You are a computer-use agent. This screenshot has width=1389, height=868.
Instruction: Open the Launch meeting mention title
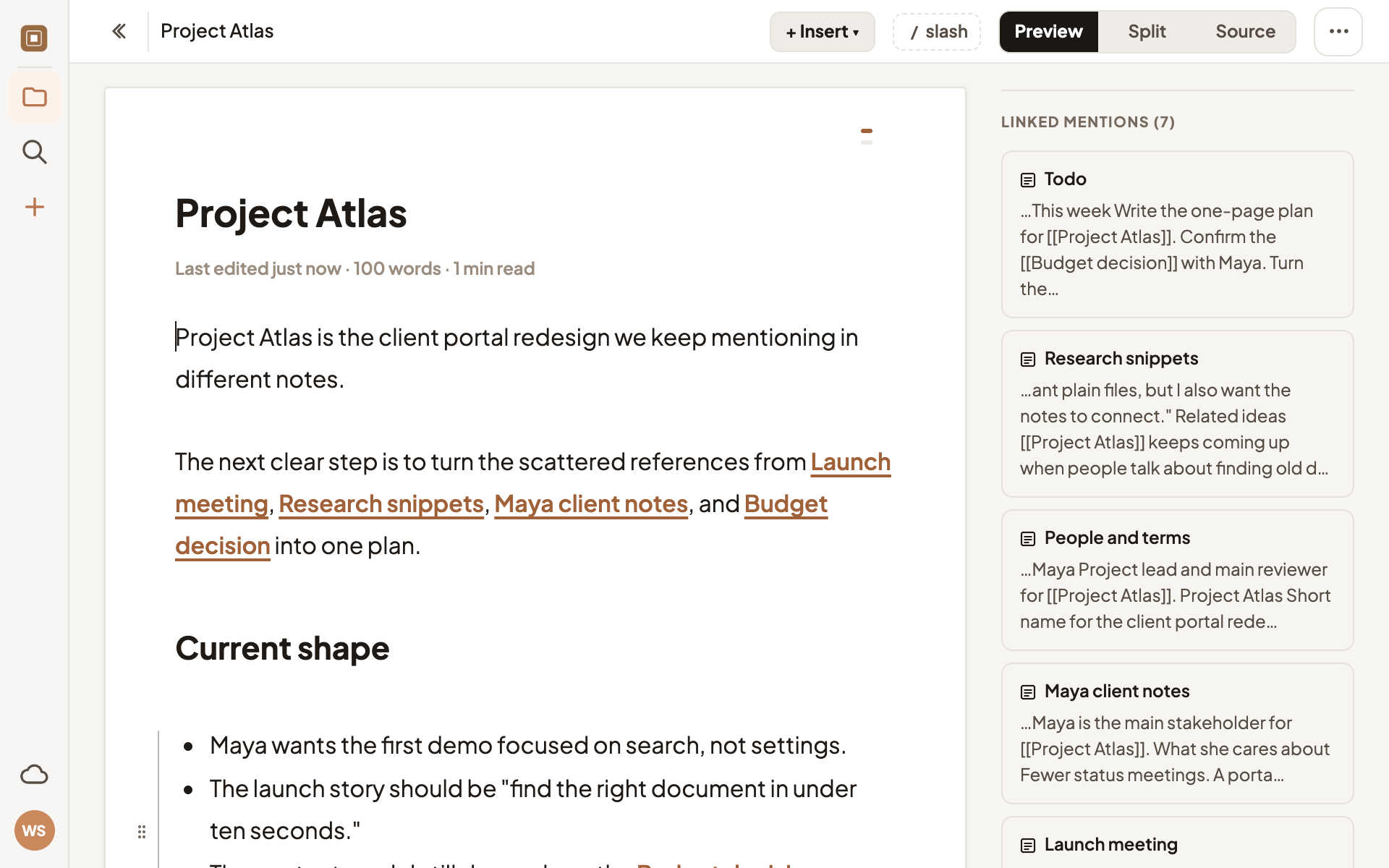point(1111,845)
